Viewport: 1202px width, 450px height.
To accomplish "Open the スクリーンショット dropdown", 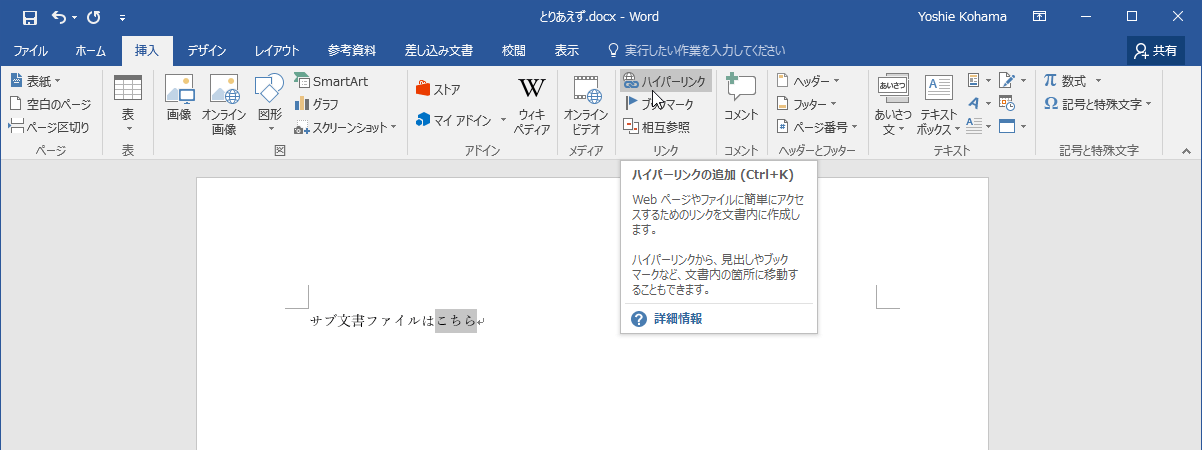I will point(346,127).
